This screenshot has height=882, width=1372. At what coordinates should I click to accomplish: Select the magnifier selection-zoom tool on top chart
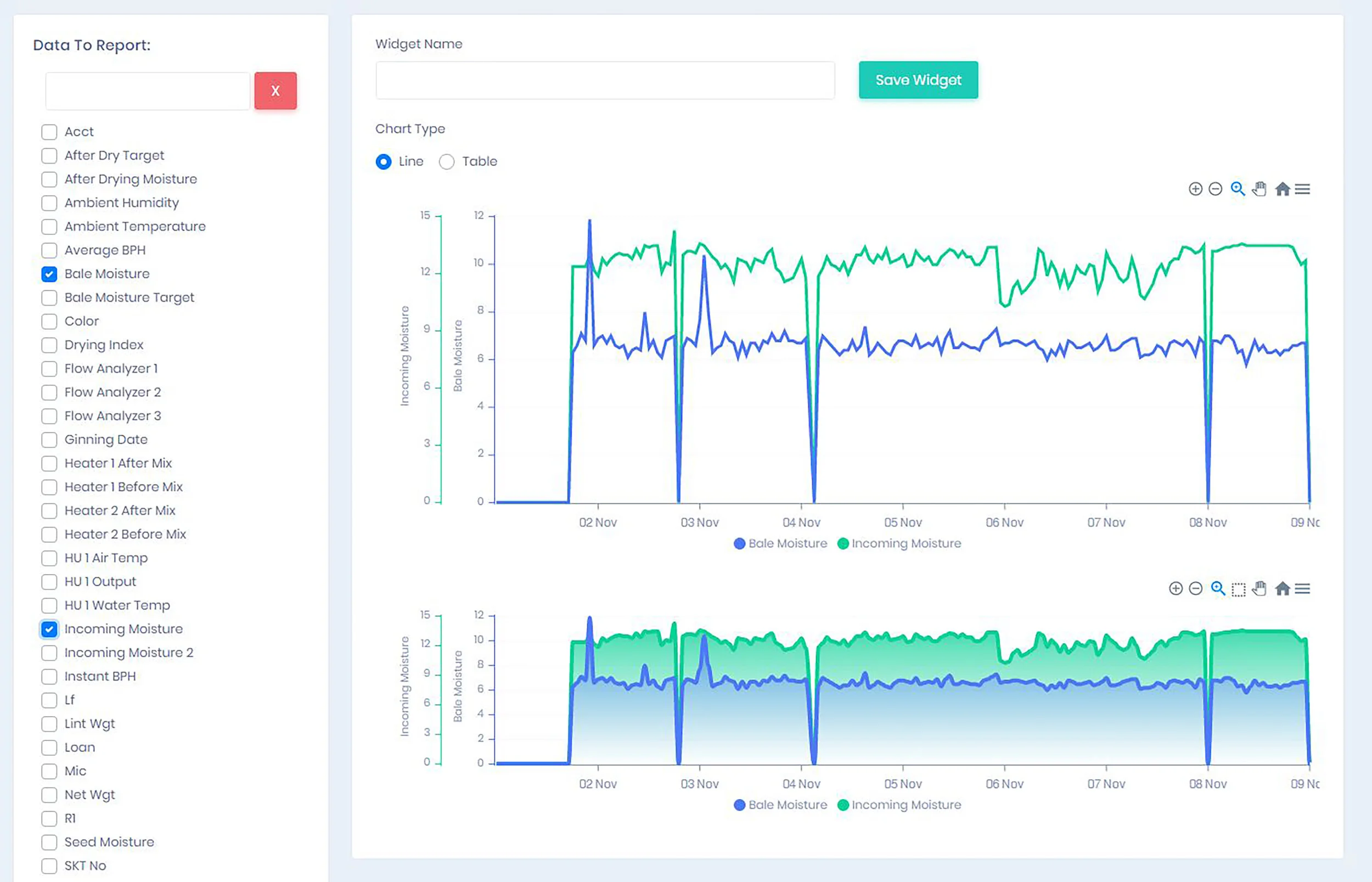(x=1238, y=189)
